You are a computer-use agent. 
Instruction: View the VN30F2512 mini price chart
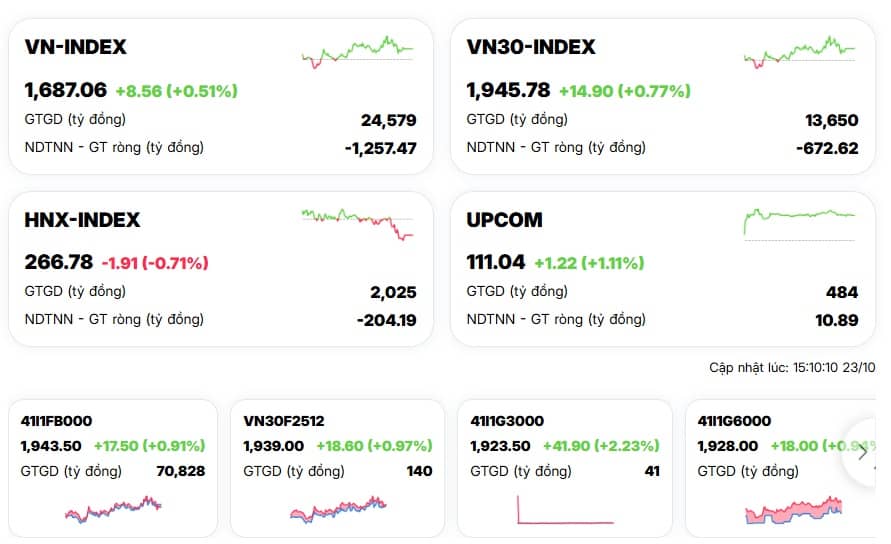[338, 508]
